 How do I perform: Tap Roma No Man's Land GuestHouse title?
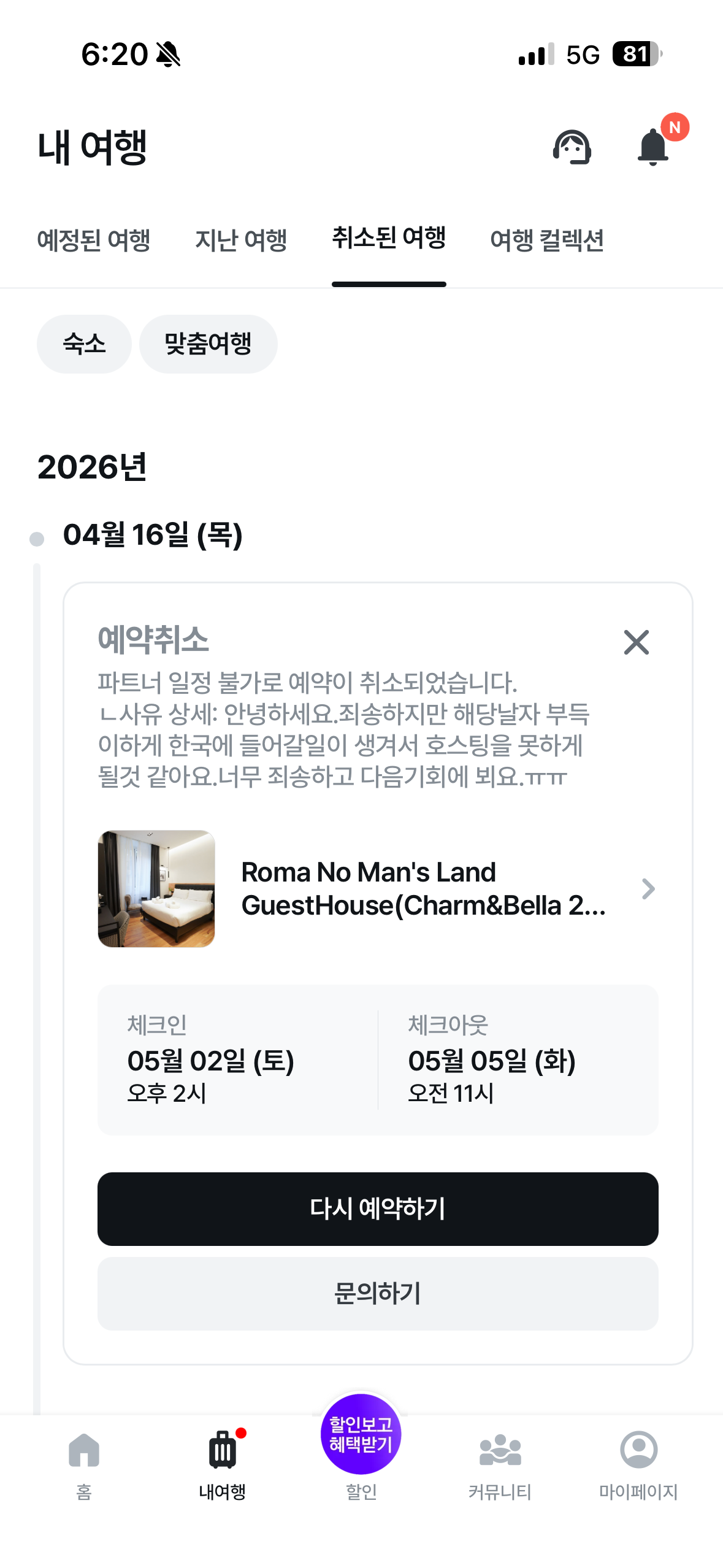click(x=423, y=889)
